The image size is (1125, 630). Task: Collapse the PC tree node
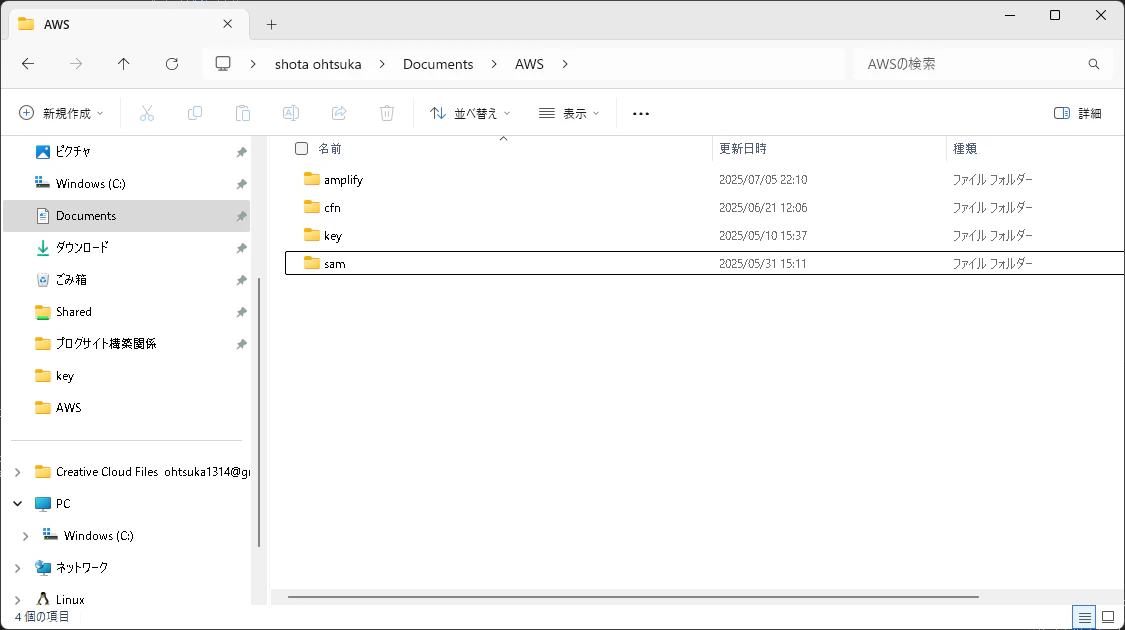(x=18, y=504)
